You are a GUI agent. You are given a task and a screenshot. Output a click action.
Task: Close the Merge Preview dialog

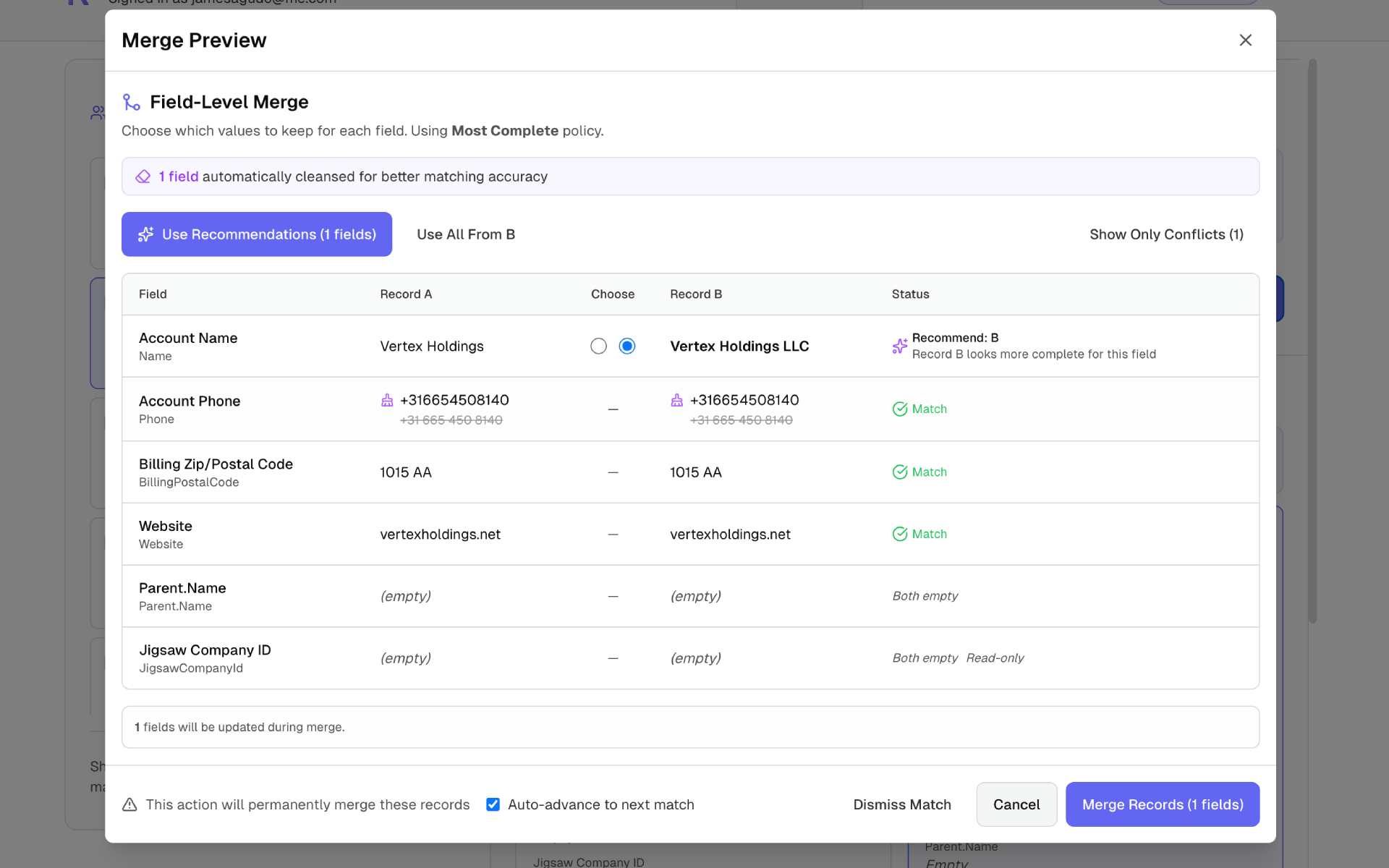[1245, 41]
